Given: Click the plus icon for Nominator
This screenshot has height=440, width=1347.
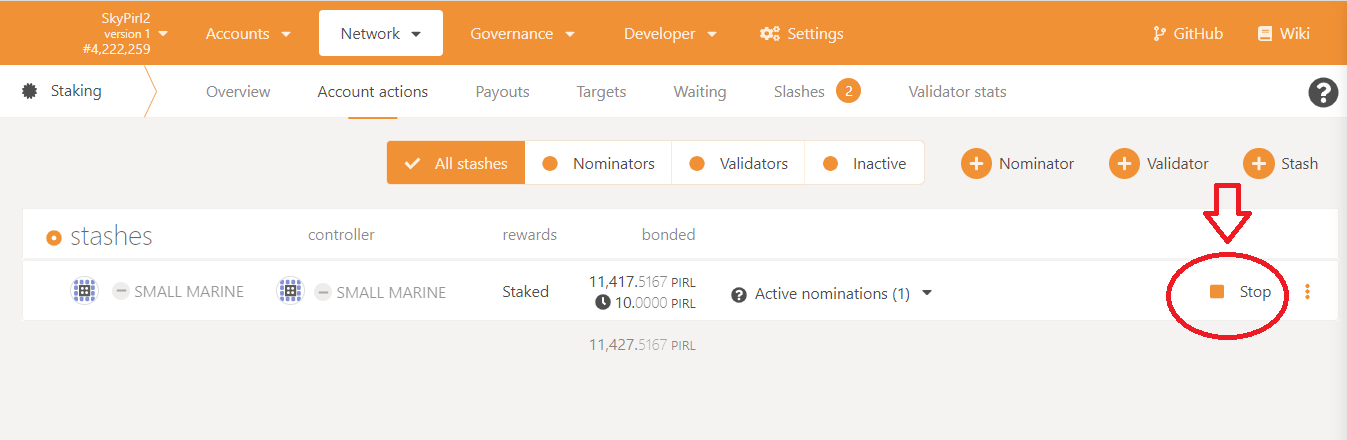Looking at the screenshot, I should coord(976,164).
